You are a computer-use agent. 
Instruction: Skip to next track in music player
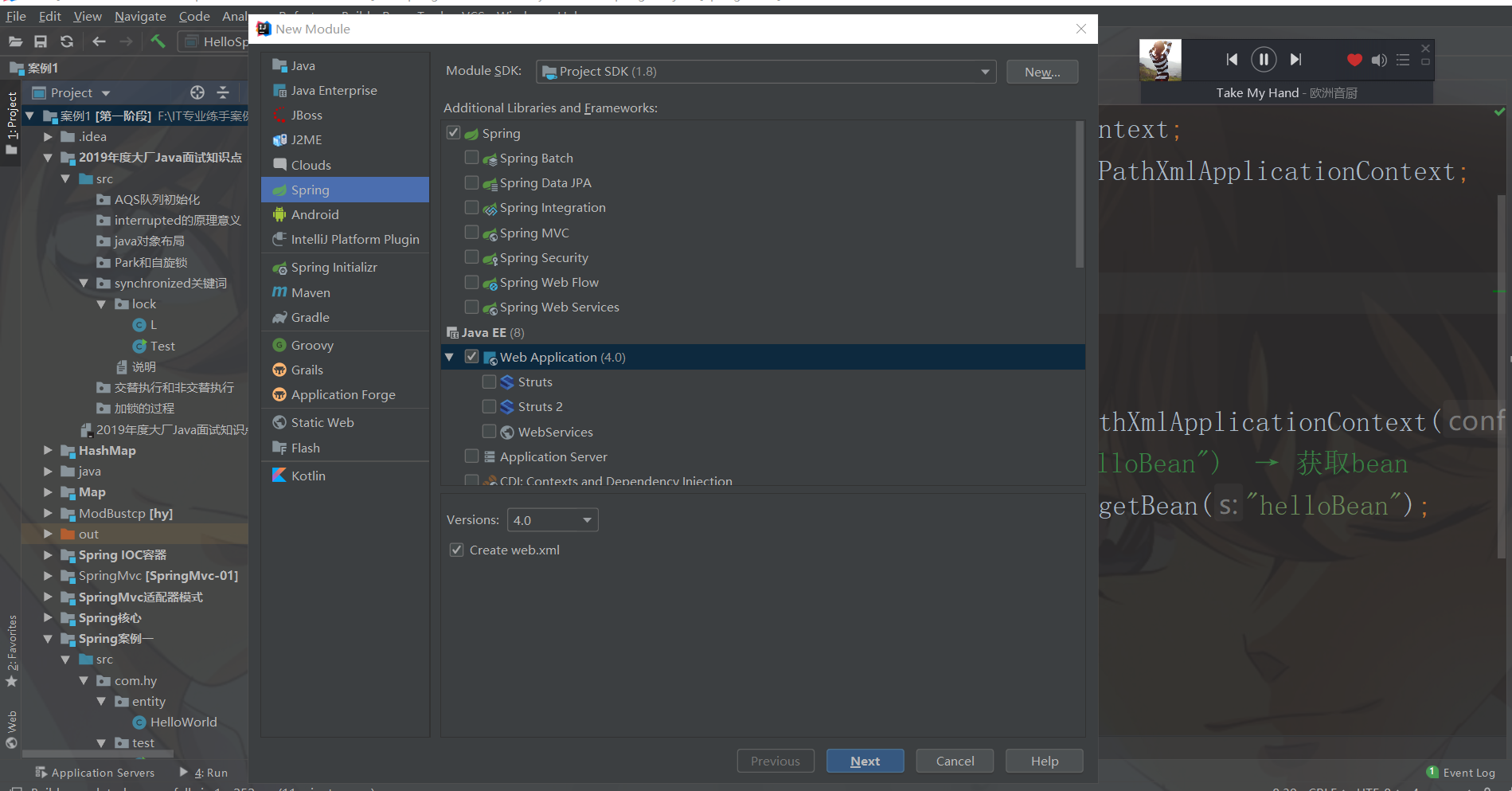[x=1296, y=60]
